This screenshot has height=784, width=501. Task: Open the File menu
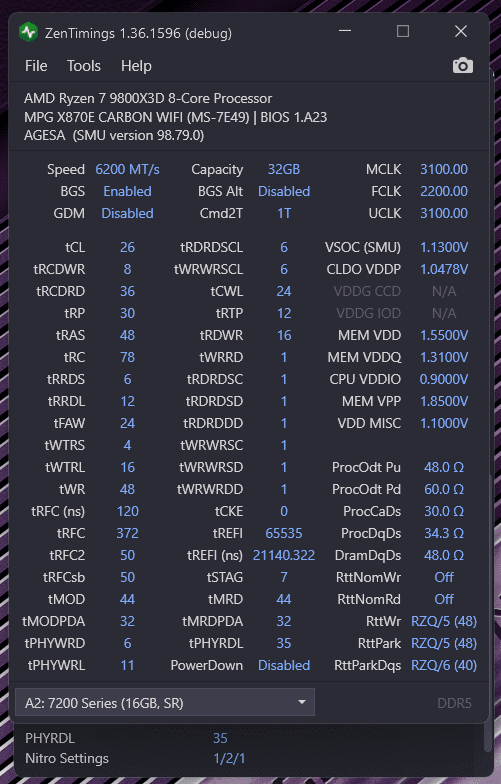[x=36, y=66]
